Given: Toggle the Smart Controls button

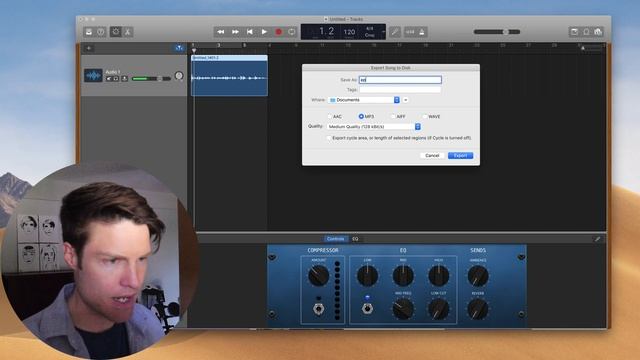Looking at the screenshot, I should coord(116,32).
